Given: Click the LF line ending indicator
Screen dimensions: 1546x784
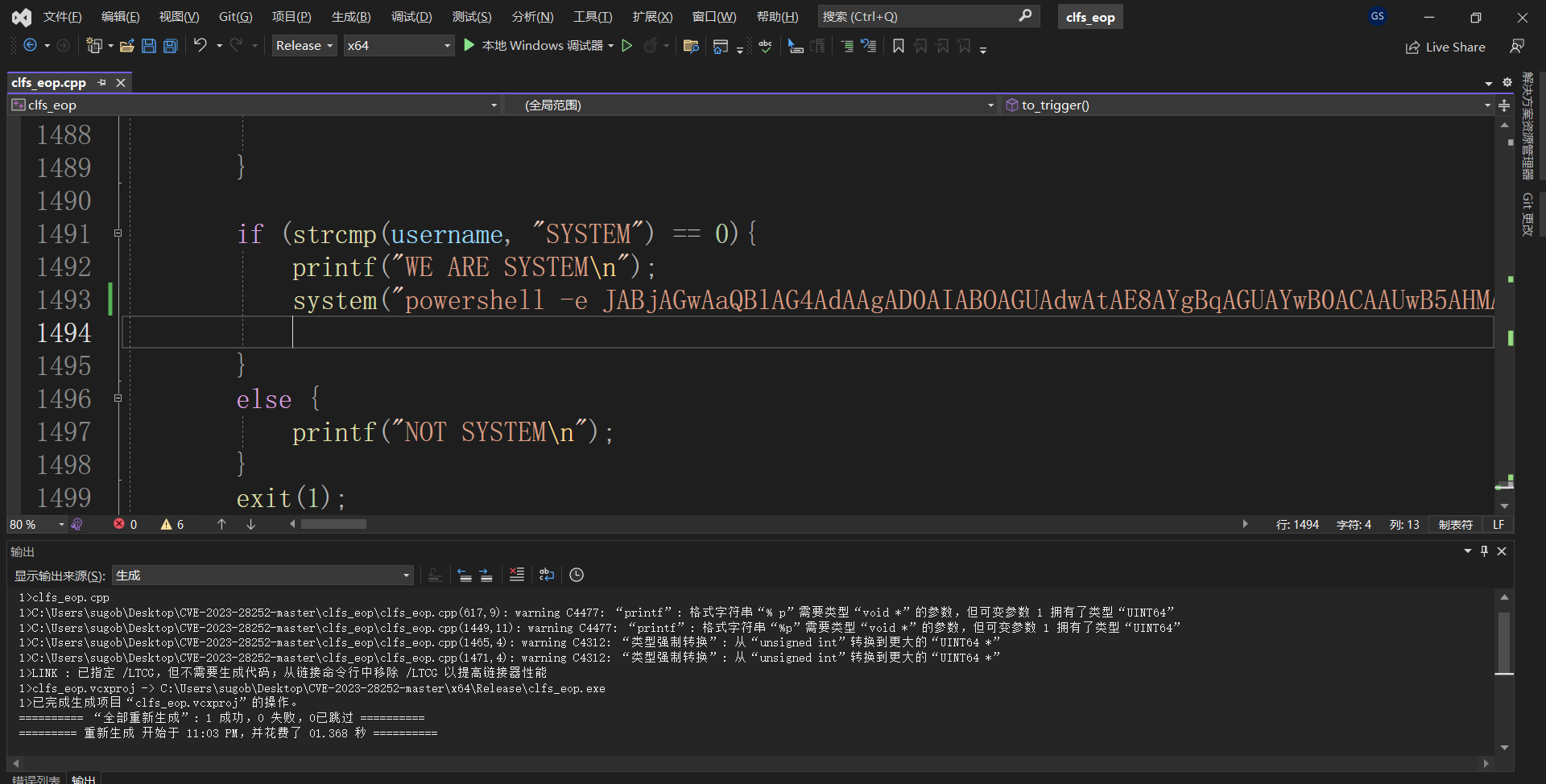Looking at the screenshot, I should [x=1498, y=524].
